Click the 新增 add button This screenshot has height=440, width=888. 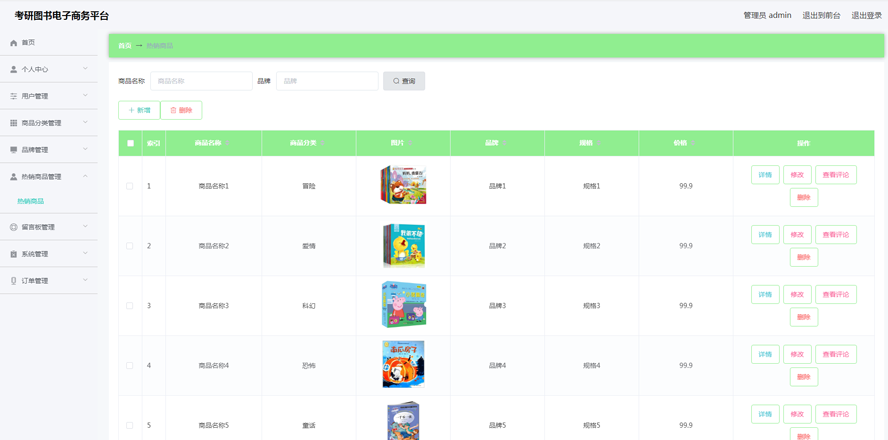coord(139,110)
